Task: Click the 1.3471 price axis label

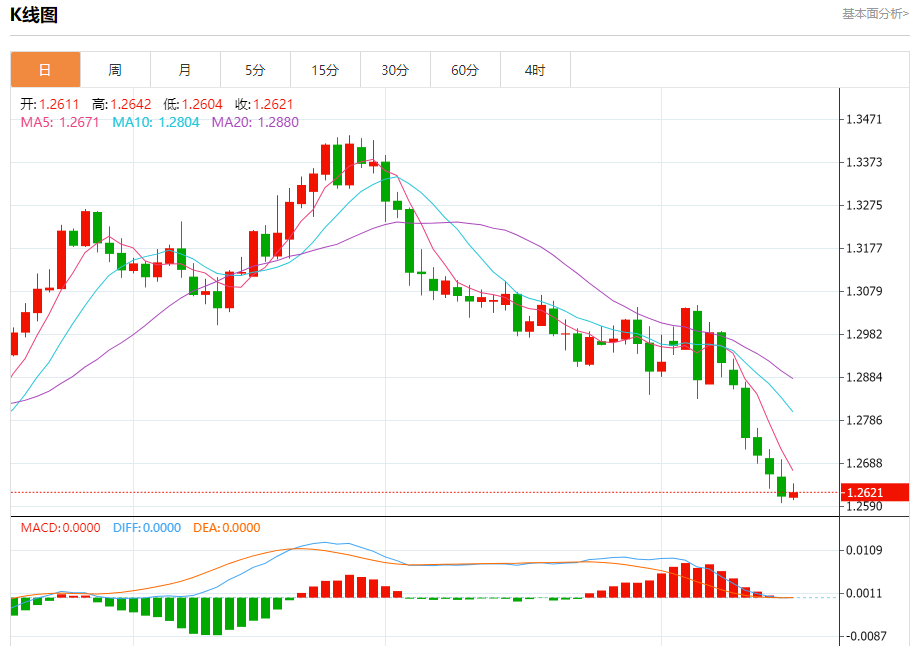Action: click(864, 119)
